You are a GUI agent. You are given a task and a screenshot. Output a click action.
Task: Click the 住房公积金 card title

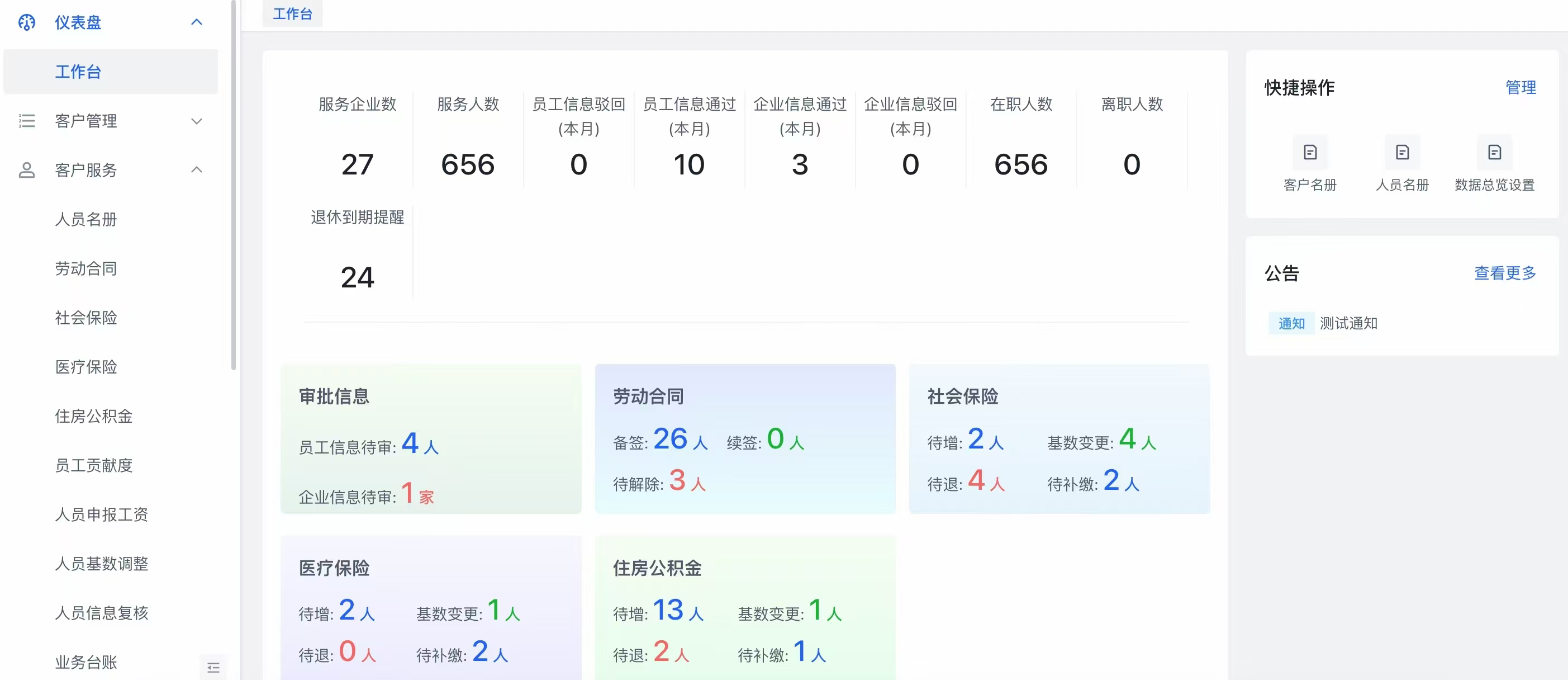pyautogui.click(x=657, y=569)
